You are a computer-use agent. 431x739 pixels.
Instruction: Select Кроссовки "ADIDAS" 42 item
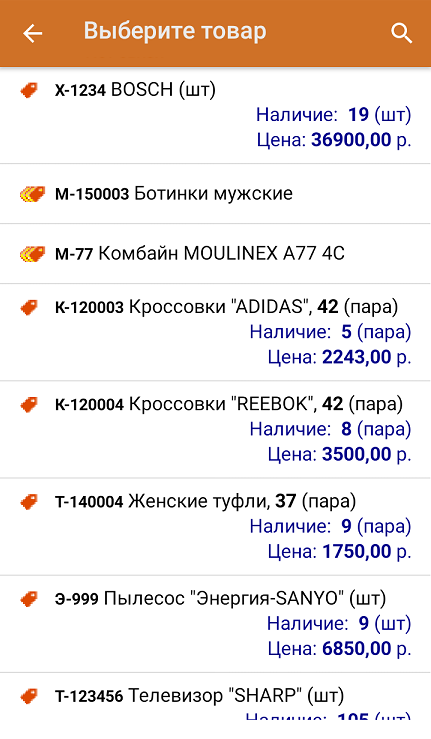(x=216, y=332)
